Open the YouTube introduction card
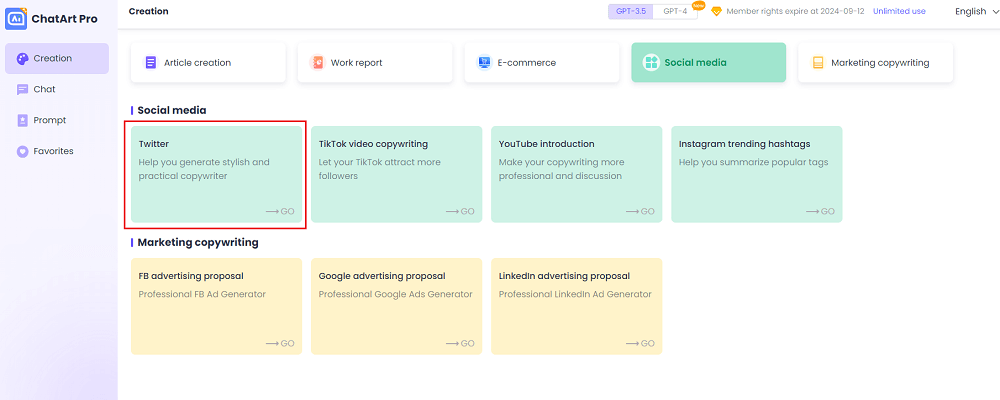Screen dimensions: 1000x400 pyautogui.click(x=577, y=174)
